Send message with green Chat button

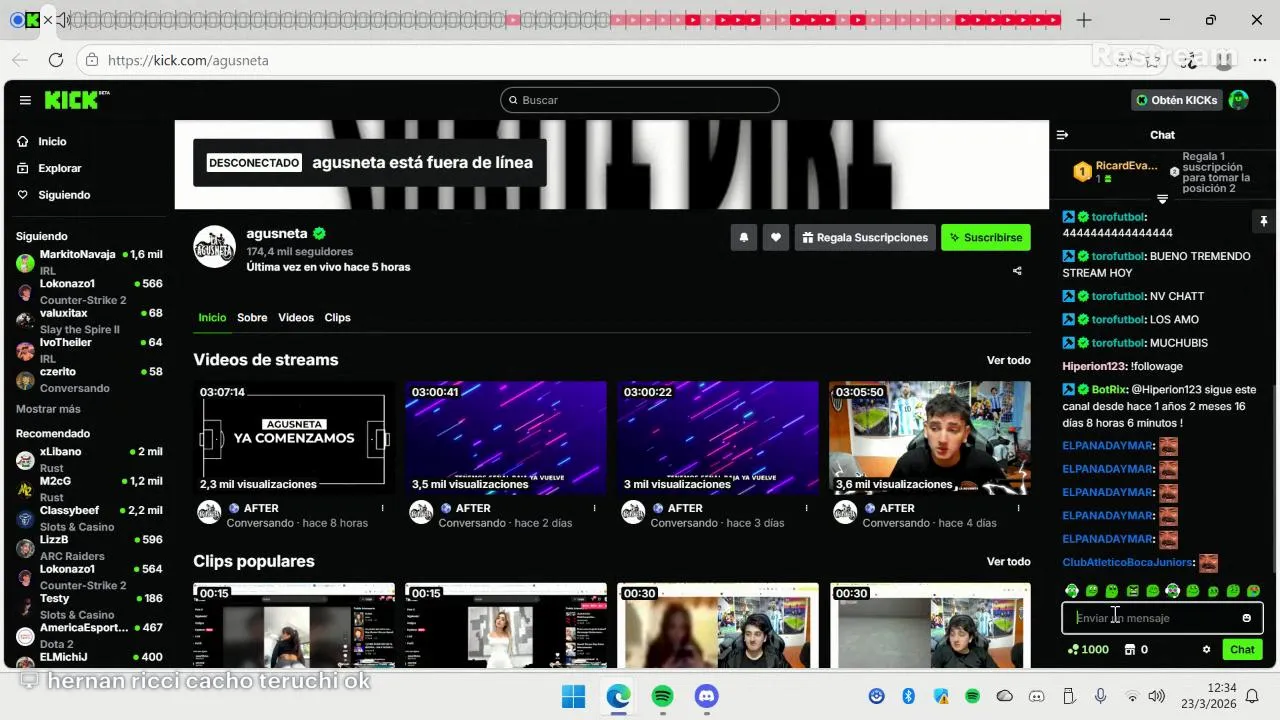(x=1242, y=649)
